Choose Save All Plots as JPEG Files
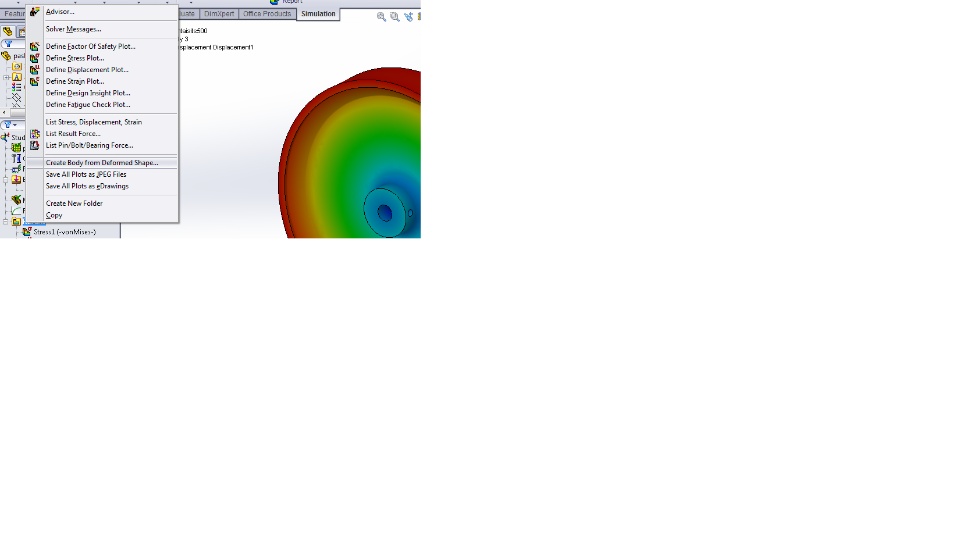Screen dimensions: 960x557 pos(86,174)
